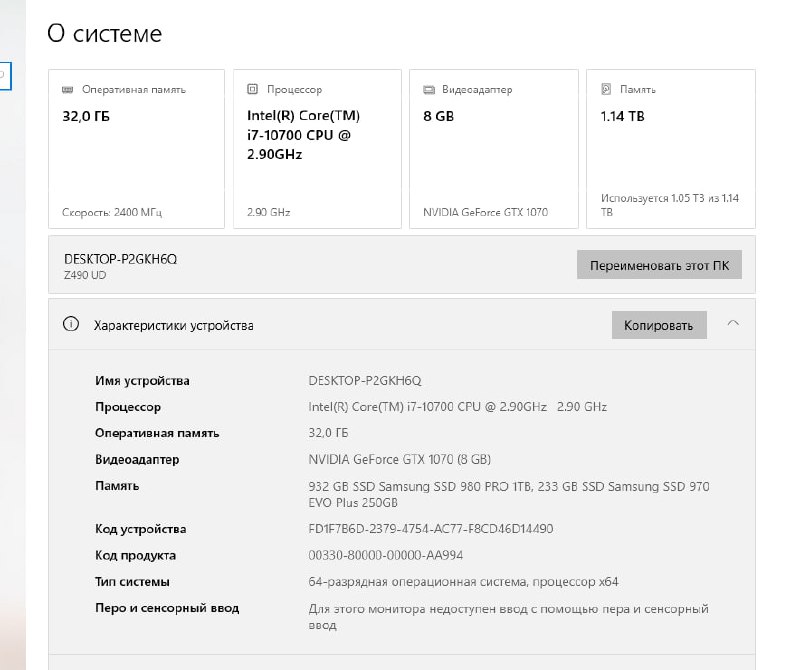
Task: Click the RAM chip icon beside Оперативная память
Action: point(67,90)
